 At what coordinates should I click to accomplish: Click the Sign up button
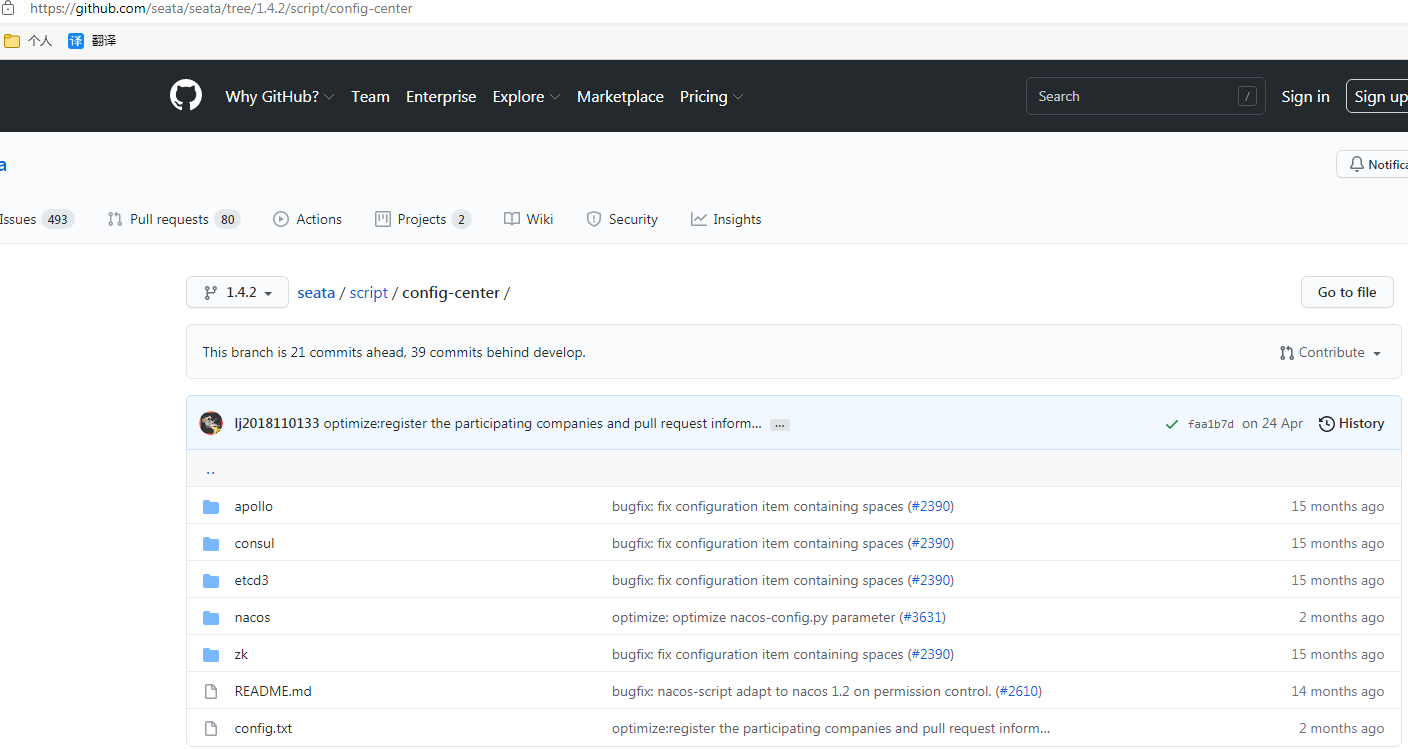1377,96
